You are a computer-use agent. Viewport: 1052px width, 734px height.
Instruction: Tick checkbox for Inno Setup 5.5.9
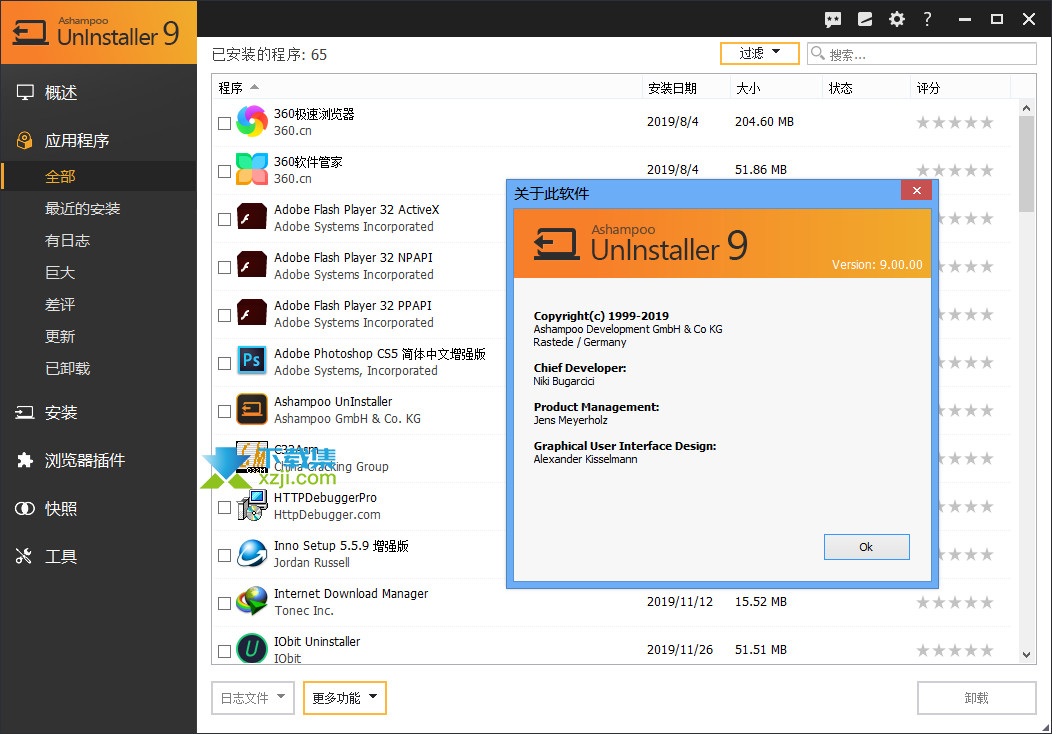[225, 556]
